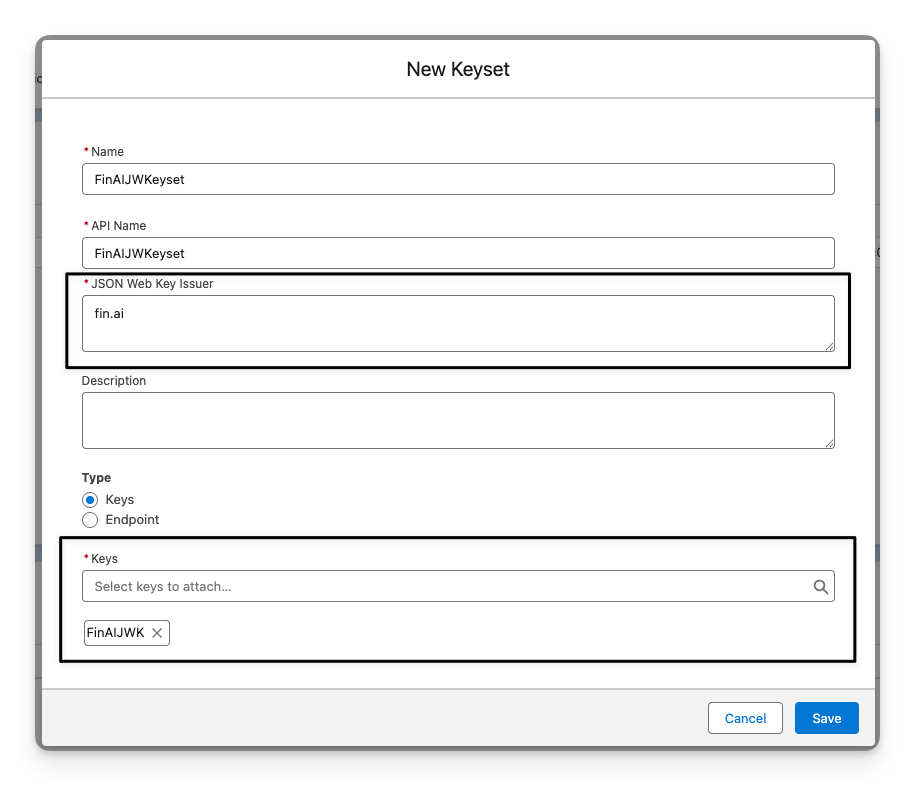Click the 'API Name' field label

tap(118, 226)
